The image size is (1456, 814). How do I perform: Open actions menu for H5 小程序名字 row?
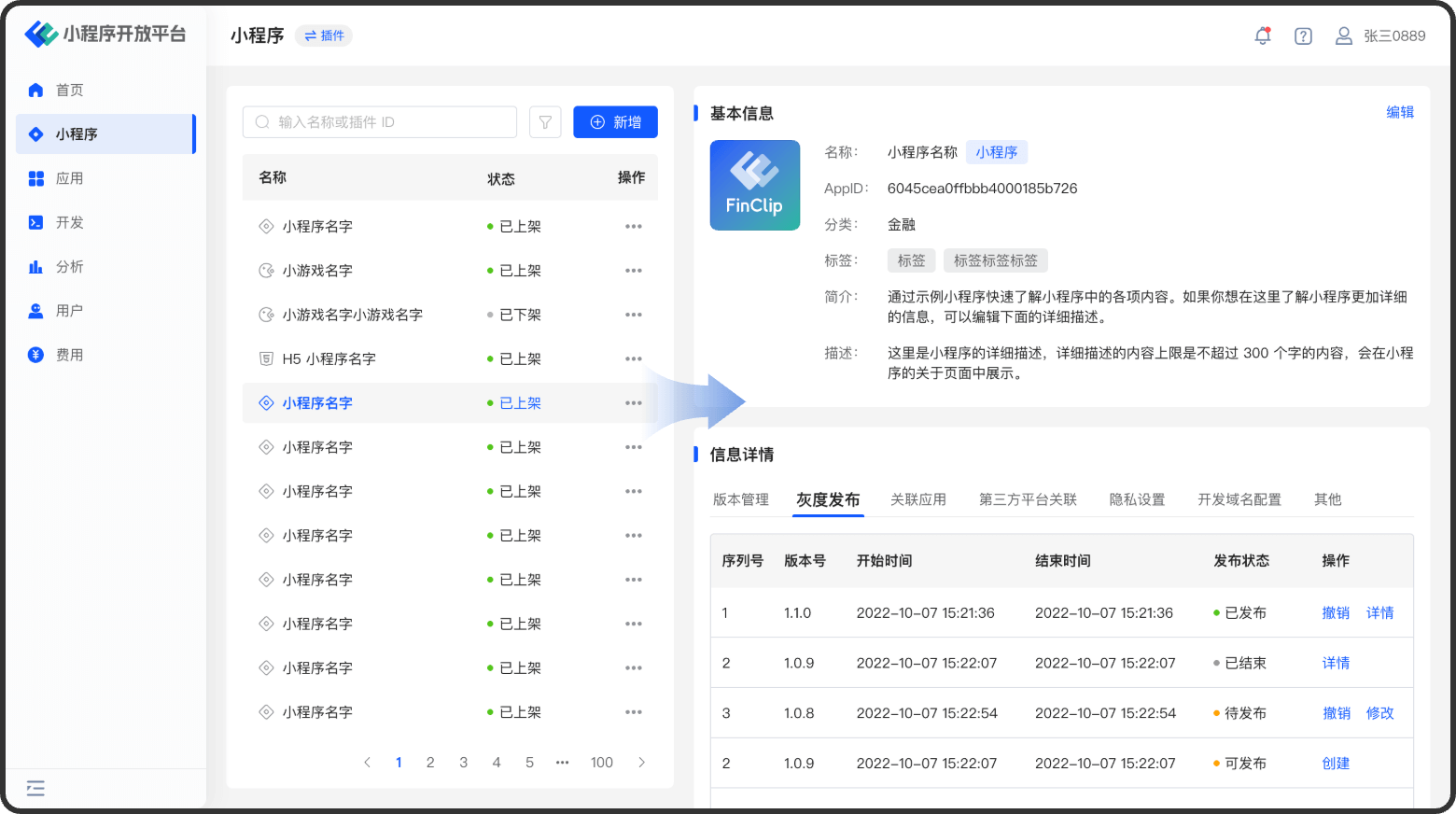(634, 359)
